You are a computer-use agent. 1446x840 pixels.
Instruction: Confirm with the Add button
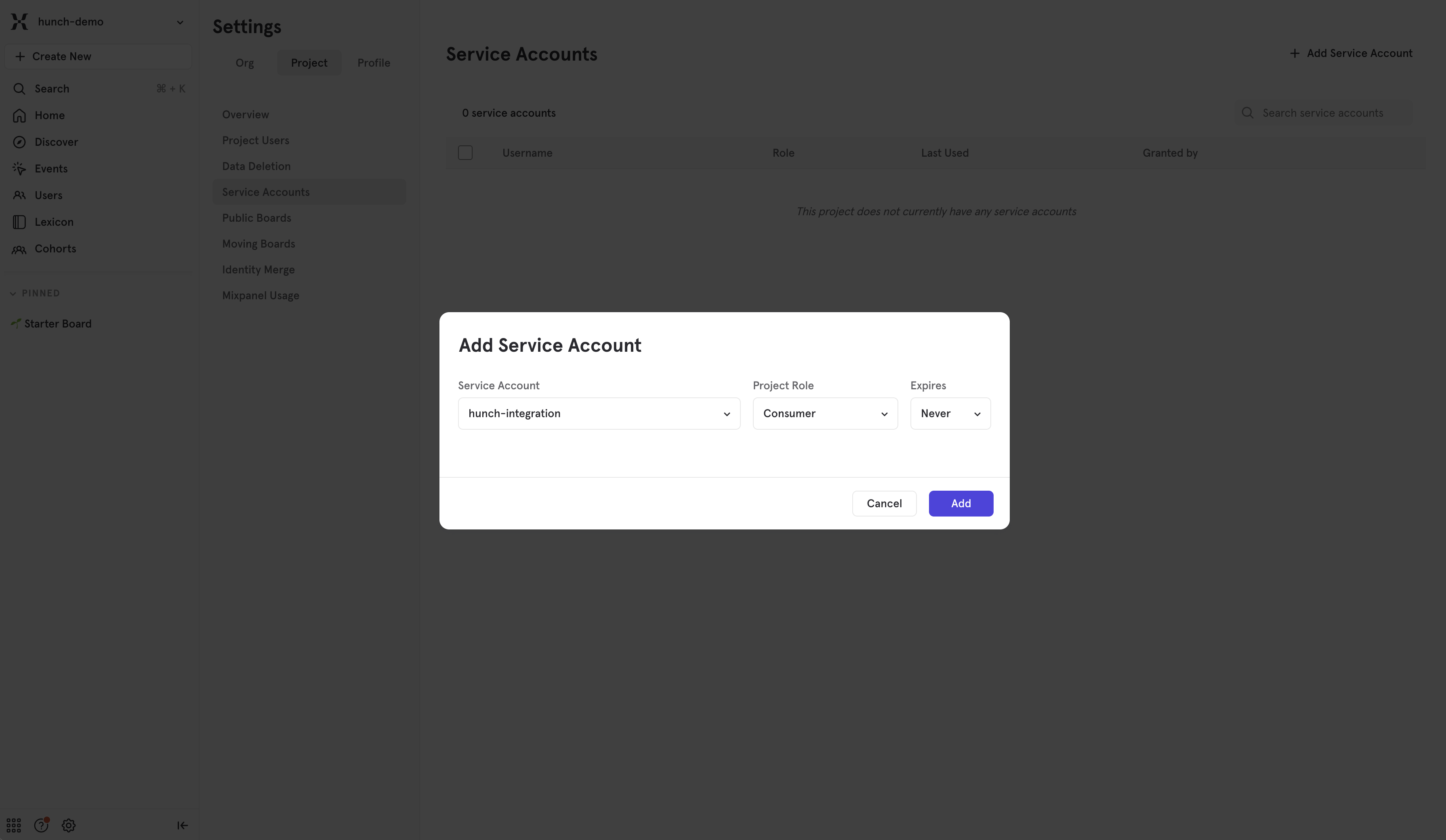click(960, 503)
